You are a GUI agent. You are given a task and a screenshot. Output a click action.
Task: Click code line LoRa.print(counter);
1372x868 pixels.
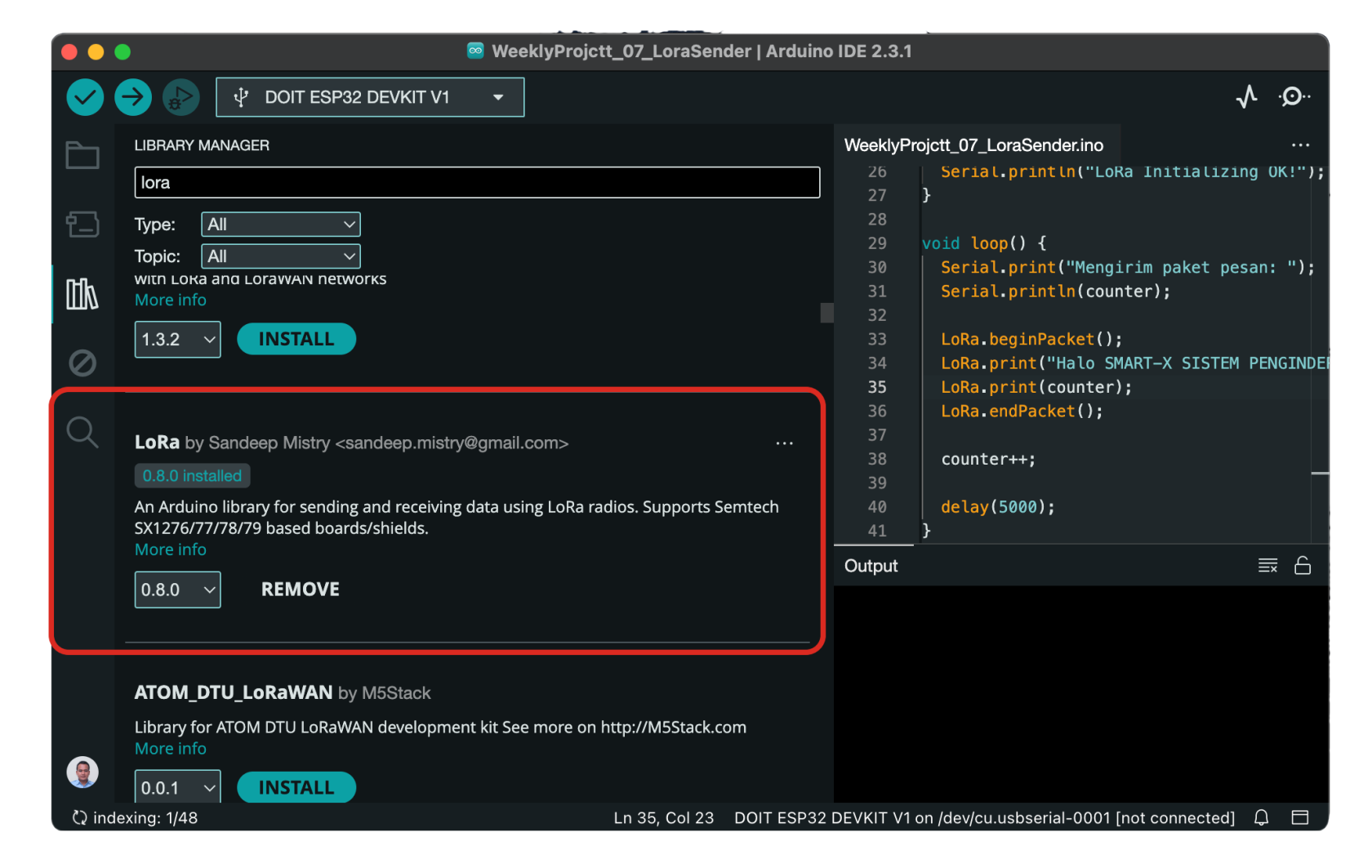click(1036, 387)
